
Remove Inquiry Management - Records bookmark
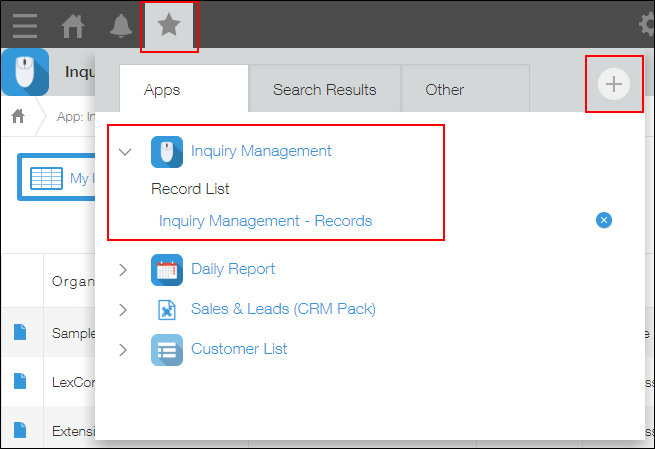[603, 220]
